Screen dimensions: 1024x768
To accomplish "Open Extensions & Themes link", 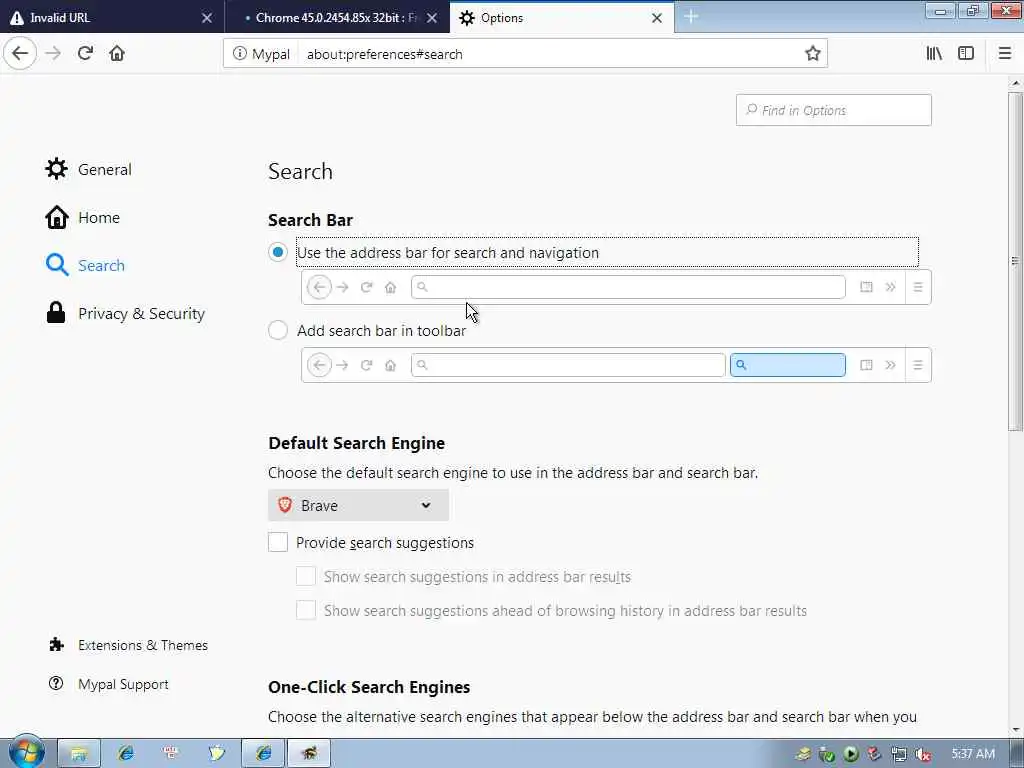I will [x=129, y=645].
